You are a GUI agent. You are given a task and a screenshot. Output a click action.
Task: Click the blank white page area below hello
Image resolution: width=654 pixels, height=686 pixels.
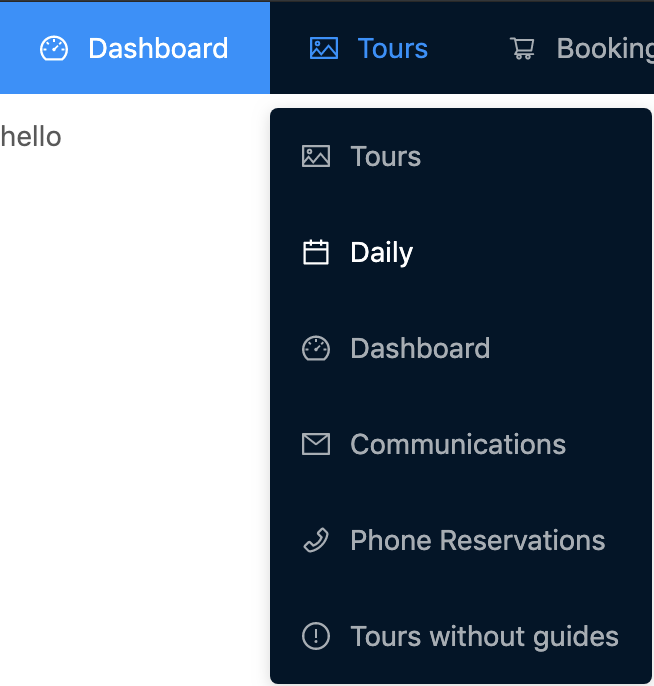pyautogui.click(x=130, y=400)
